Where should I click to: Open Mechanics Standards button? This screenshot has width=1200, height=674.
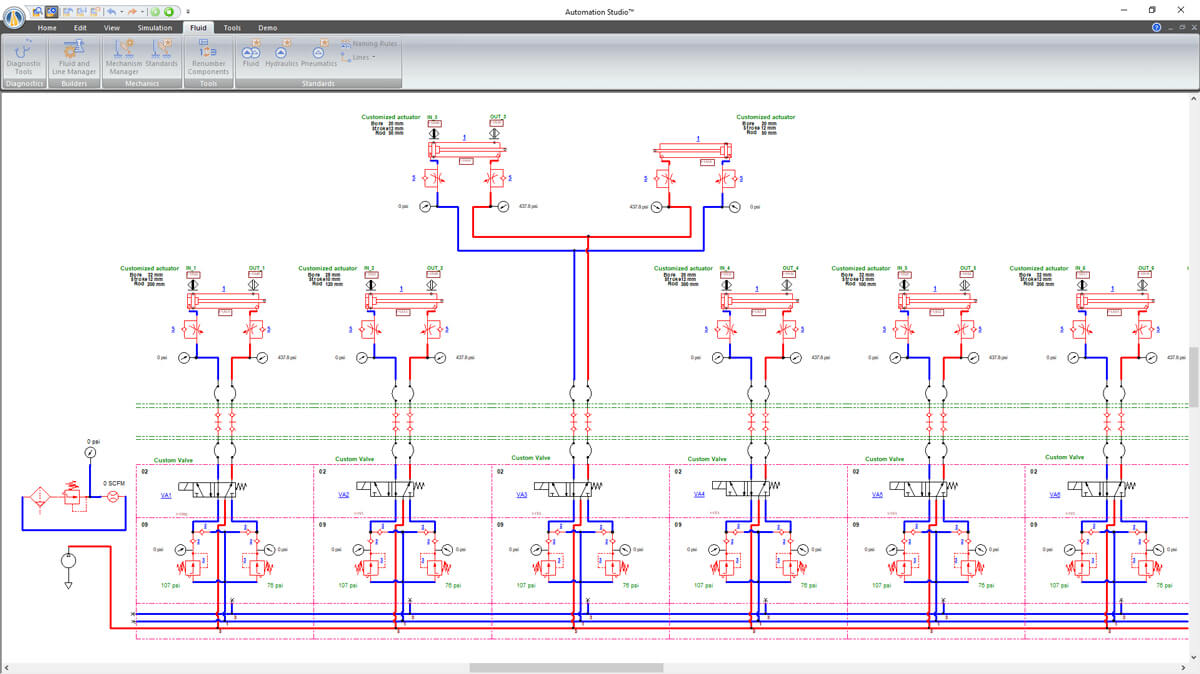[162, 52]
